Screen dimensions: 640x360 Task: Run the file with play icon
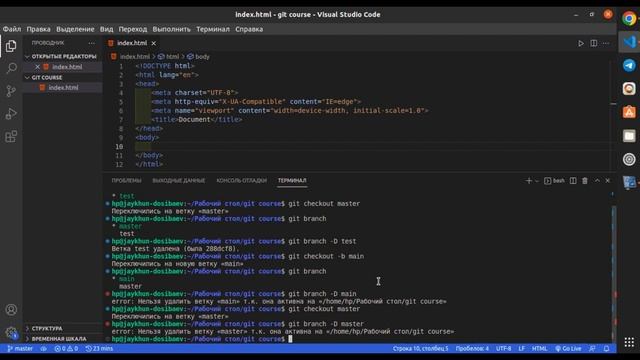point(580,43)
